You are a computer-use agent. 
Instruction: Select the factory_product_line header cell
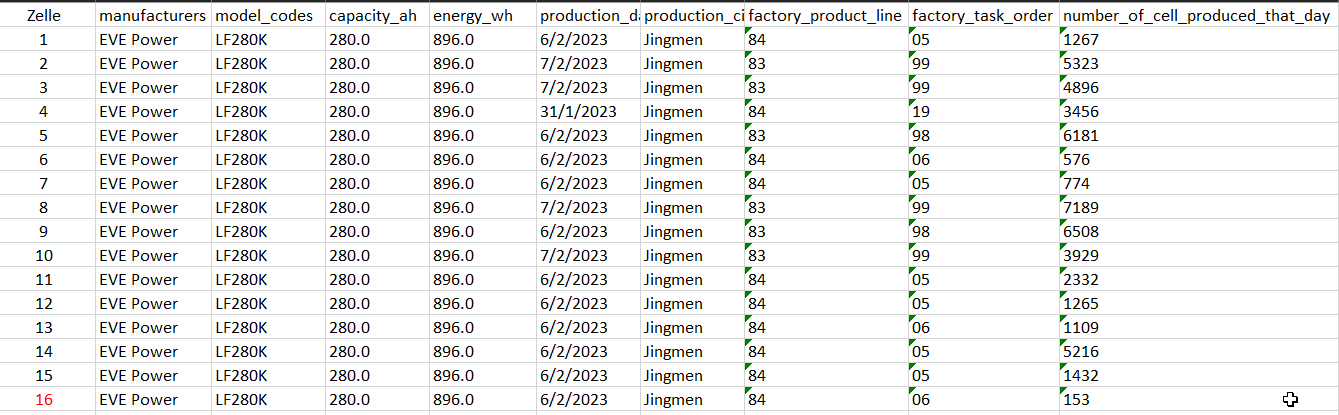(826, 16)
